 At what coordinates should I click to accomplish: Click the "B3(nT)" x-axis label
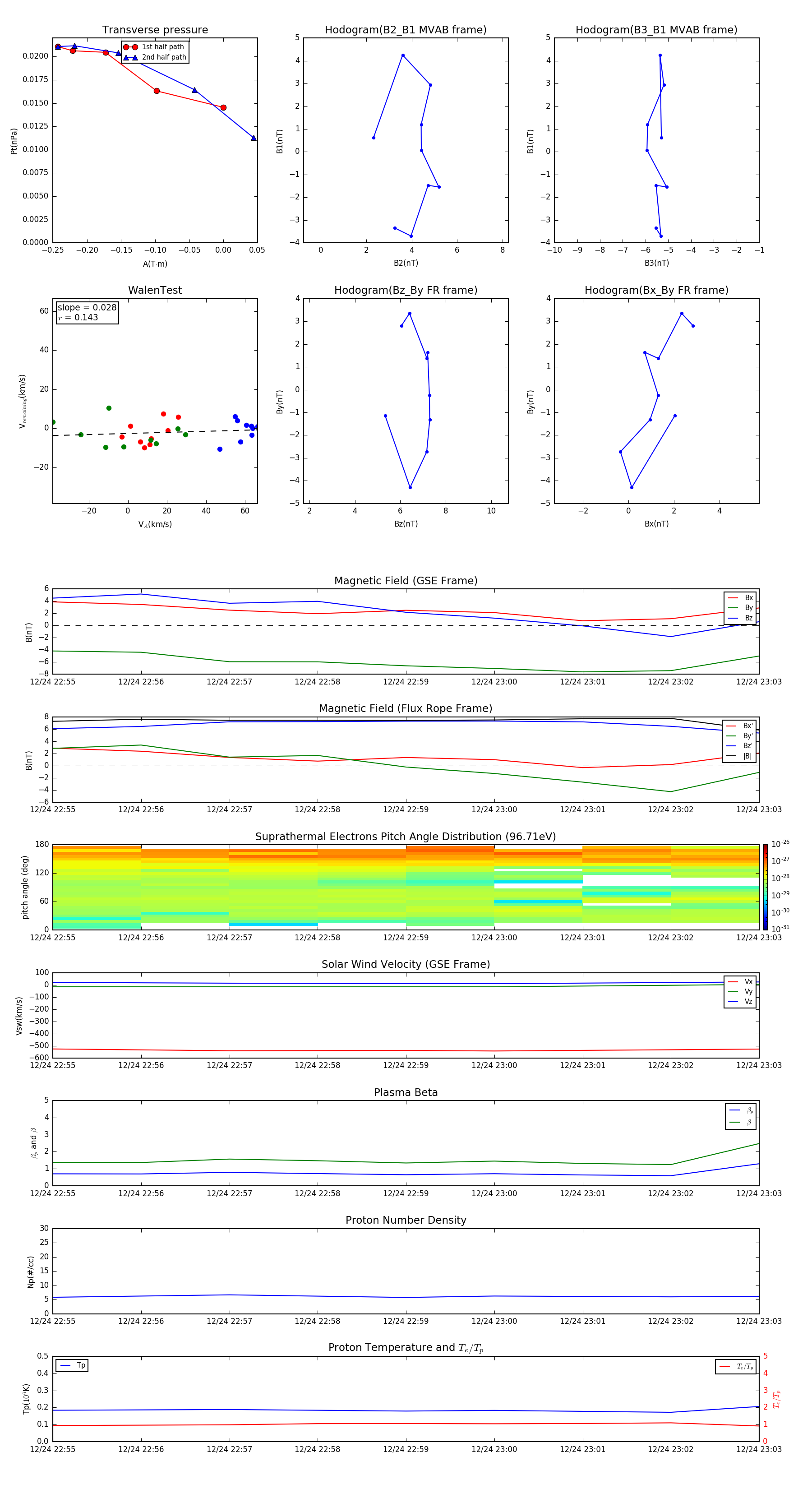(656, 263)
